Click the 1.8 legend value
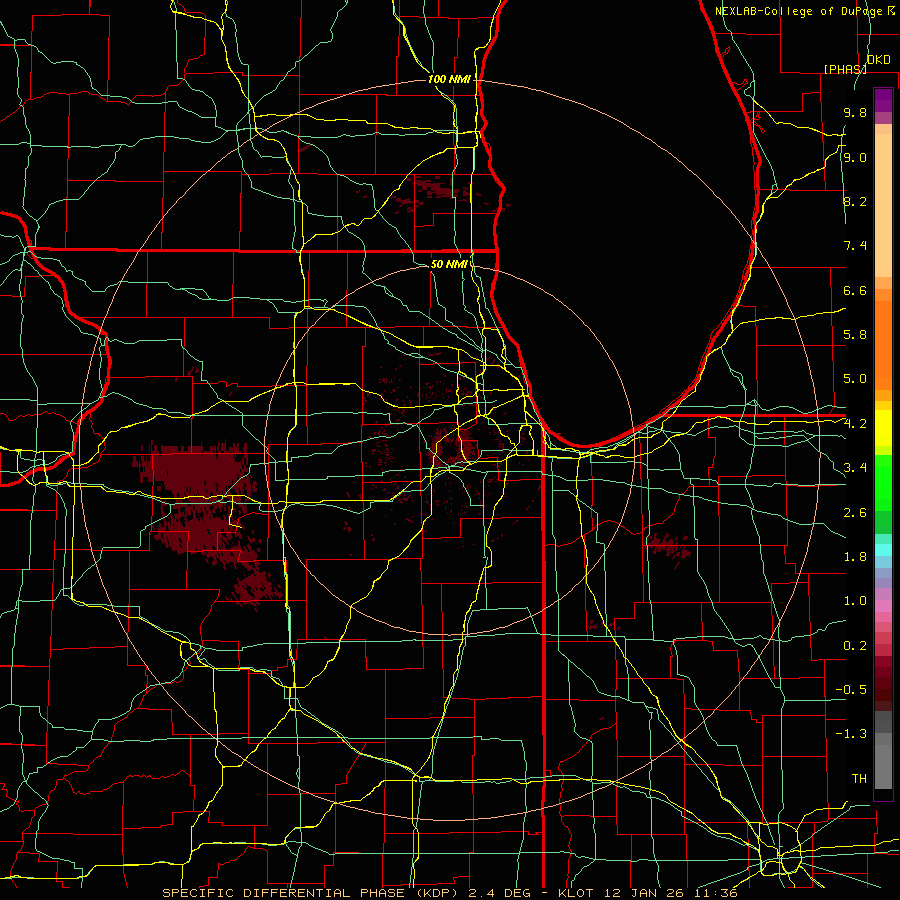 (855, 557)
